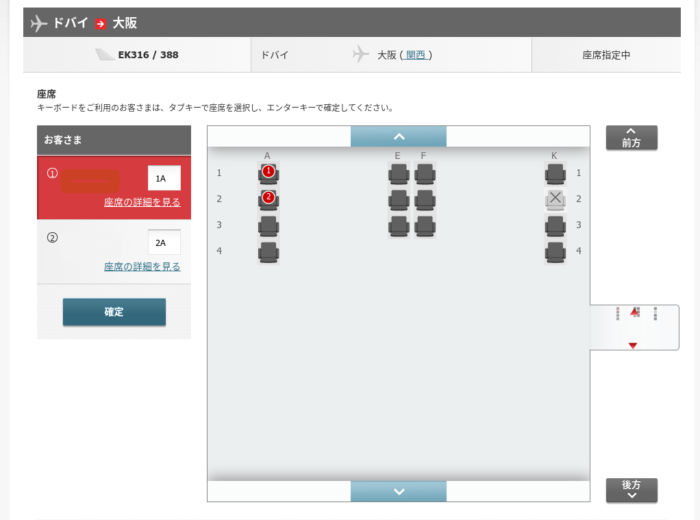
Task: Select seat 2F in the center block
Action: pyautogui.click(x=425, y=200)
